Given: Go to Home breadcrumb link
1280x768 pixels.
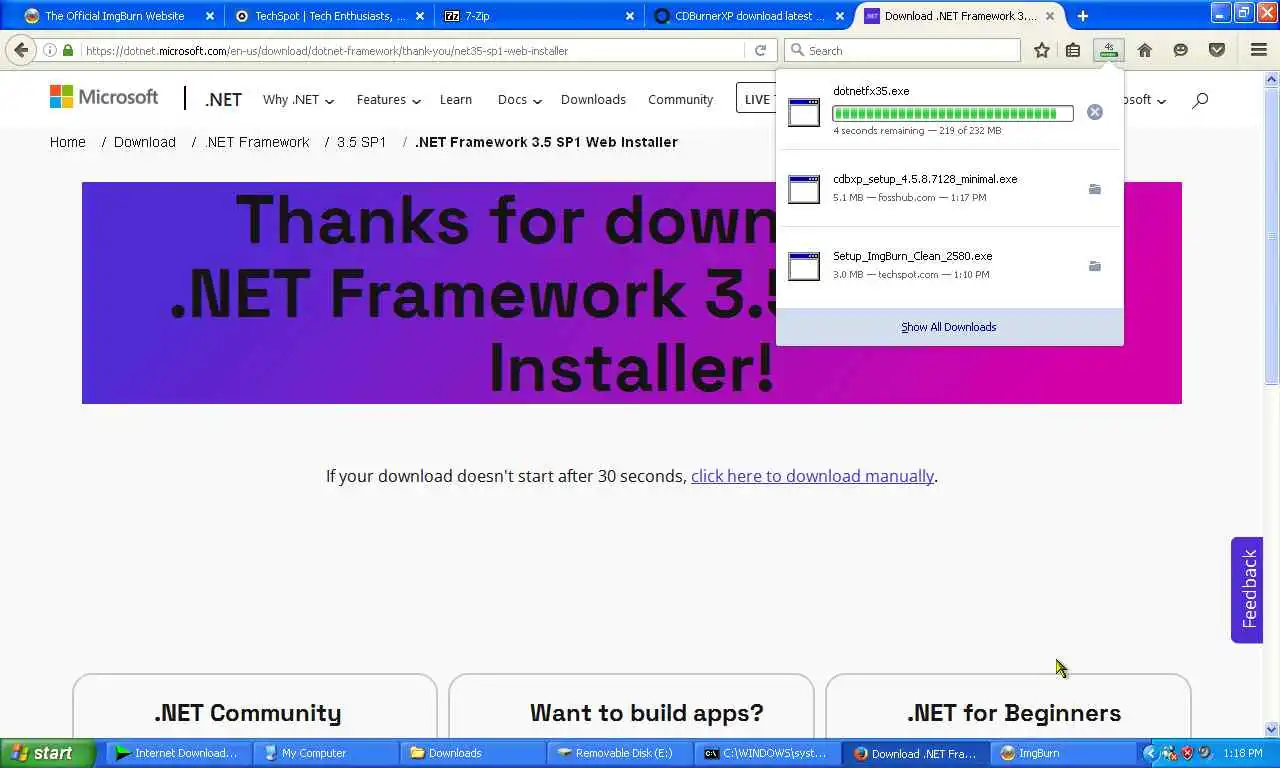Looking at the screenshot, I should [x=68, y=142].
